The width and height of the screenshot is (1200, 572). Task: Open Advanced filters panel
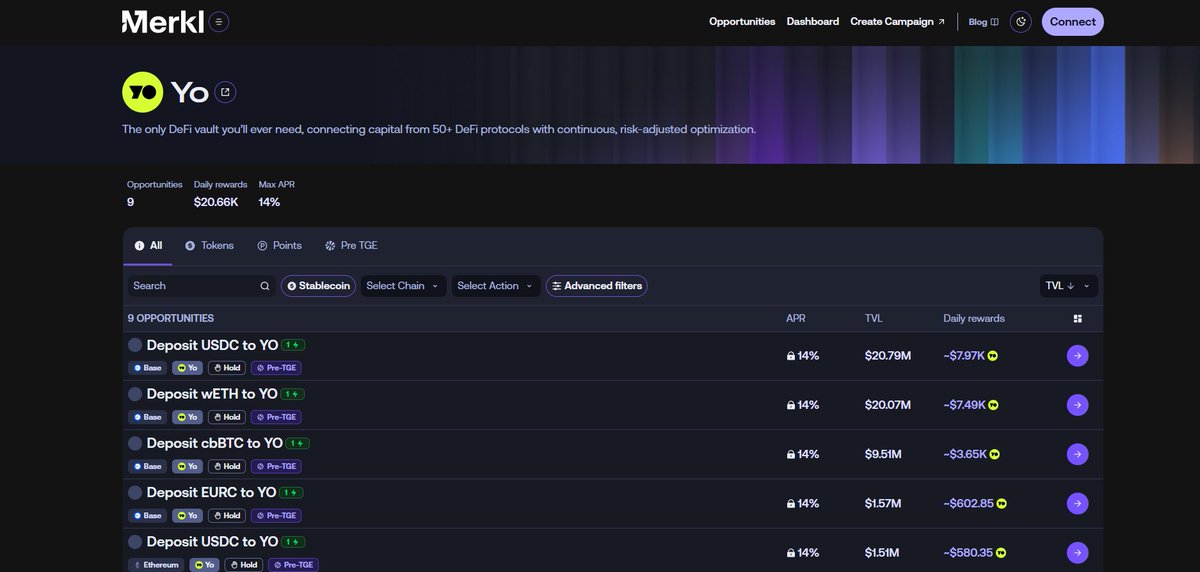[597, 286]
